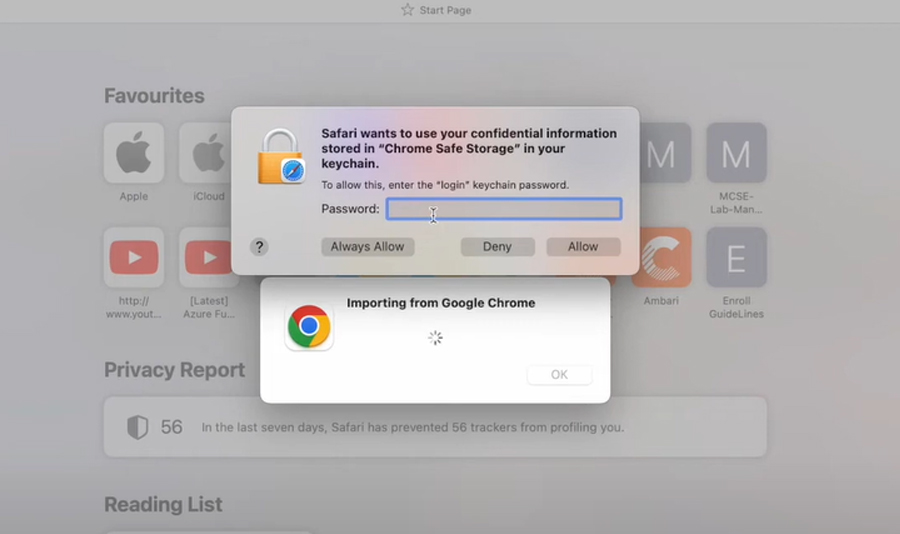
Task: Open the Ambari favourite icon
Action: 661,258
